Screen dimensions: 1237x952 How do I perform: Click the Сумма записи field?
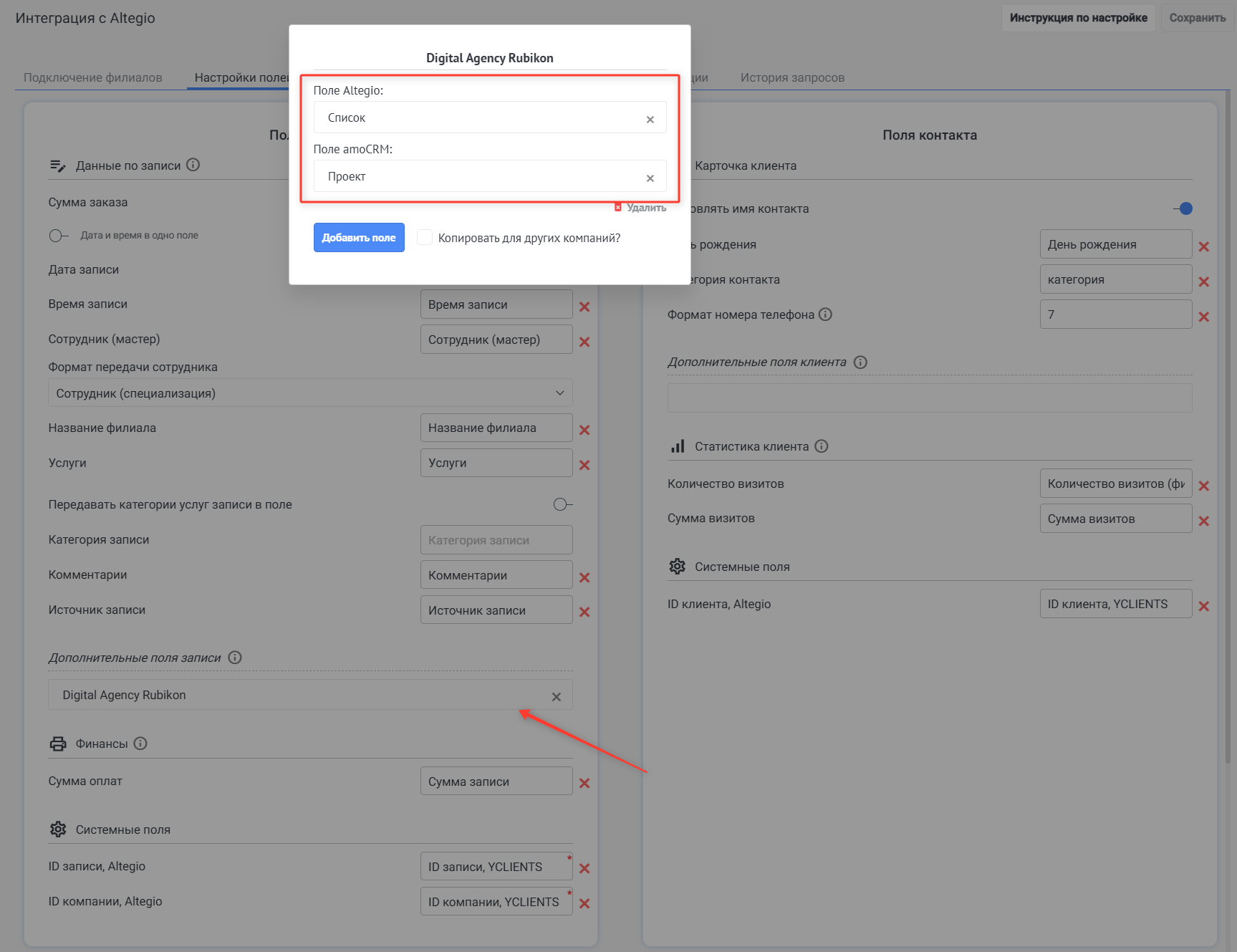pos(496,782)
